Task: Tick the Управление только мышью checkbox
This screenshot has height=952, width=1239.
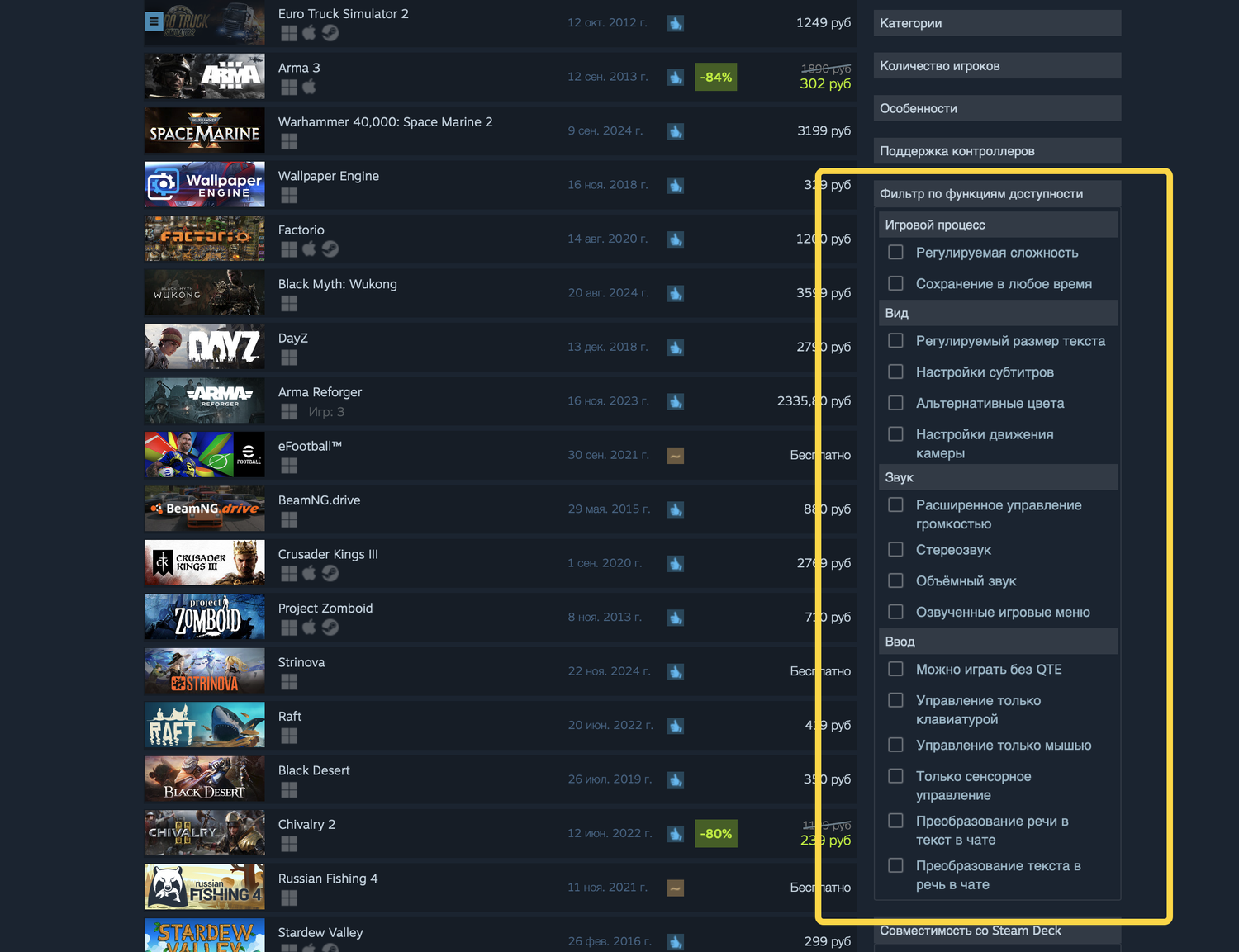Action: pos(895,745)
